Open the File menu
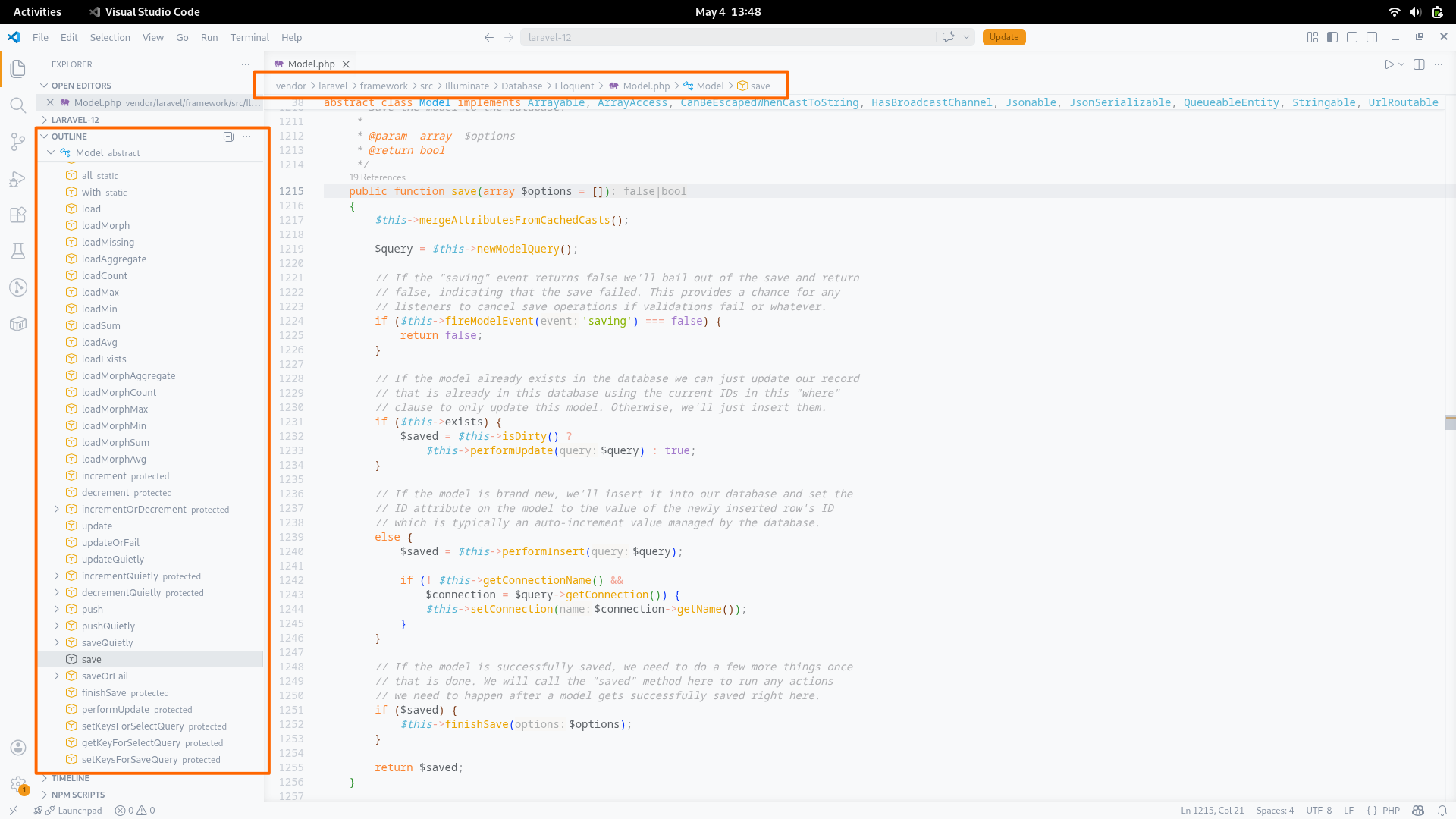Viewport: 1456px width, 819px height. (40, 37)
